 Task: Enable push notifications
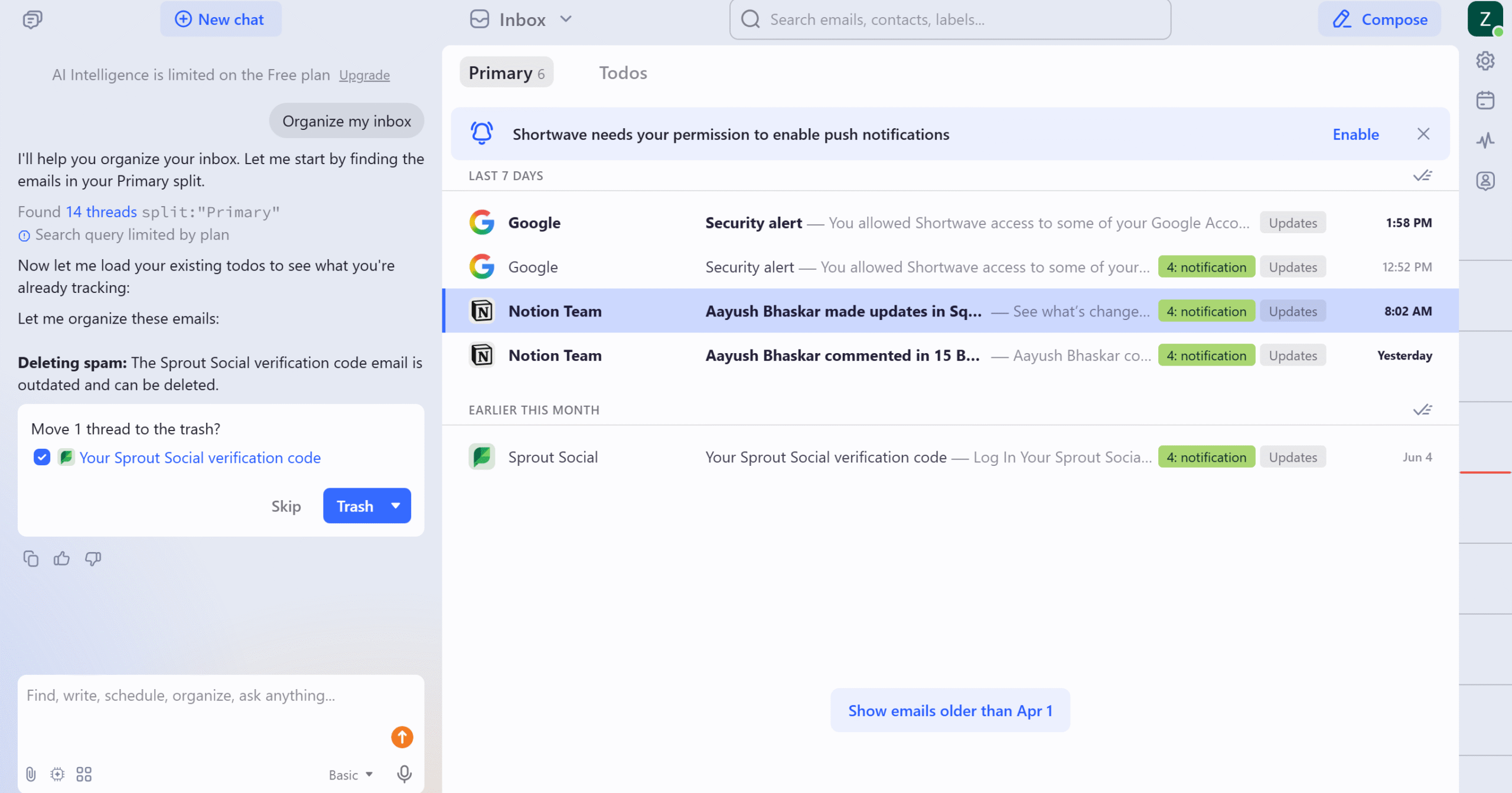[x=1355, y=135]
